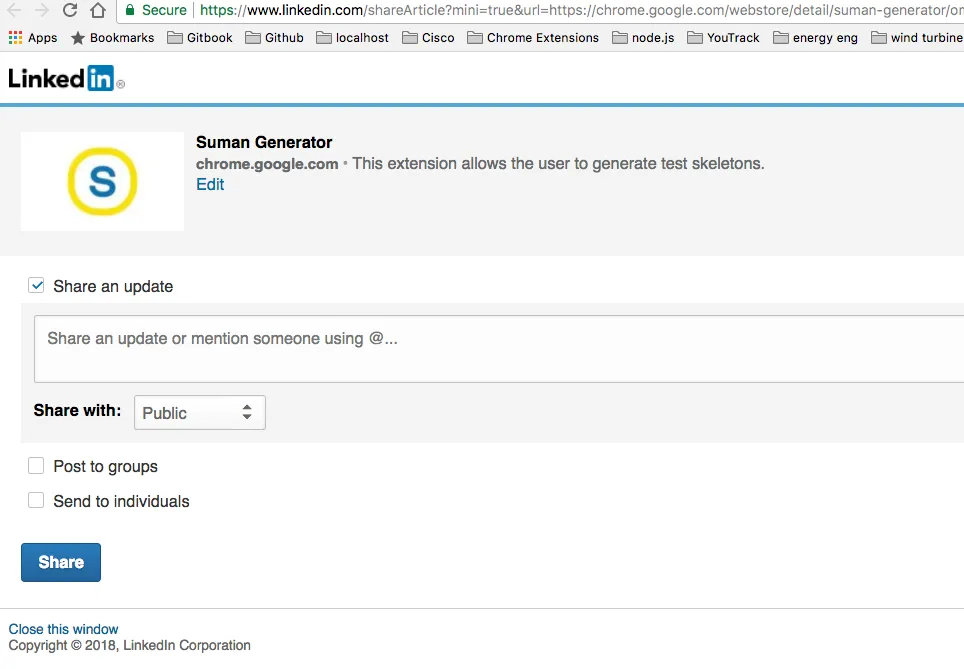
Task: Go to the browser home icon
Action: (x=98, y=10)
